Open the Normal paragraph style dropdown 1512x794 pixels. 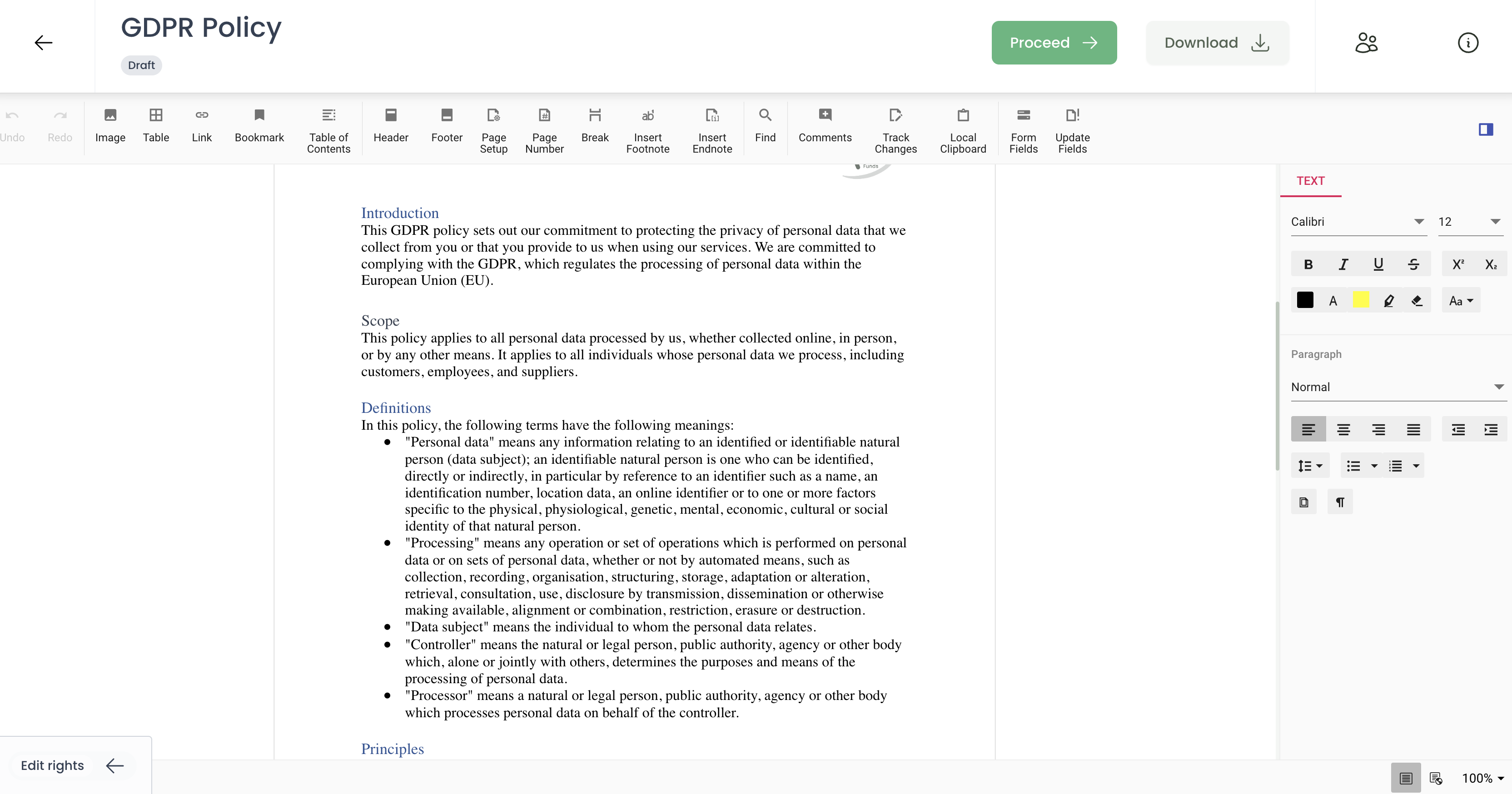pos(1498,387)
